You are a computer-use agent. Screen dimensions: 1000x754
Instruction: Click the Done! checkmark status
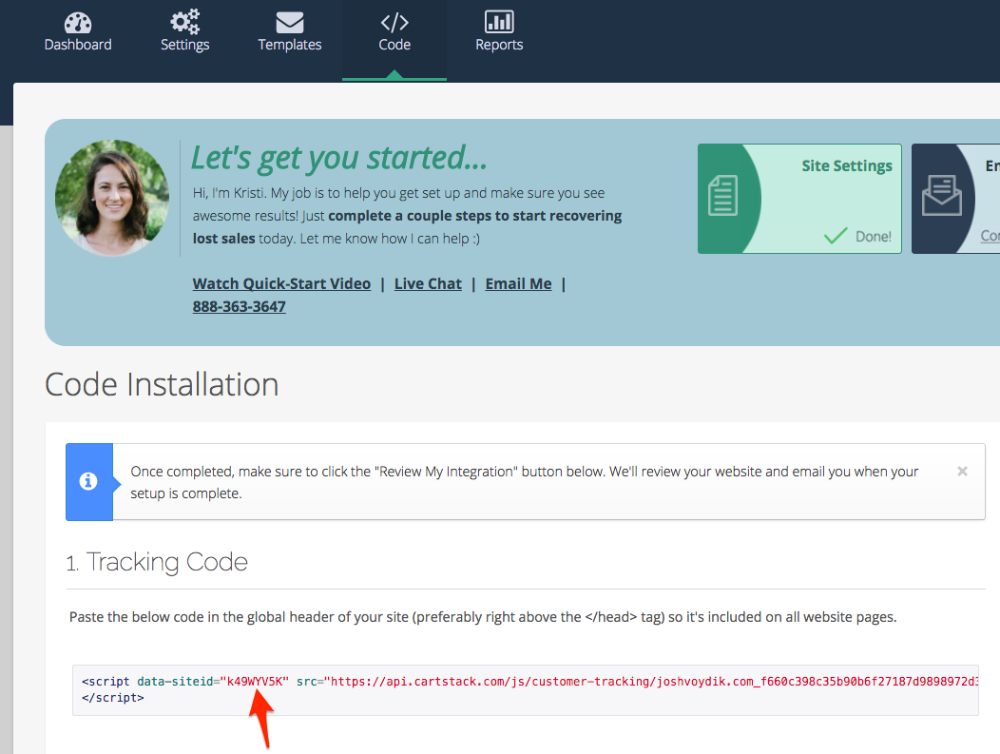pyautogui.click(x=857, y=236)
